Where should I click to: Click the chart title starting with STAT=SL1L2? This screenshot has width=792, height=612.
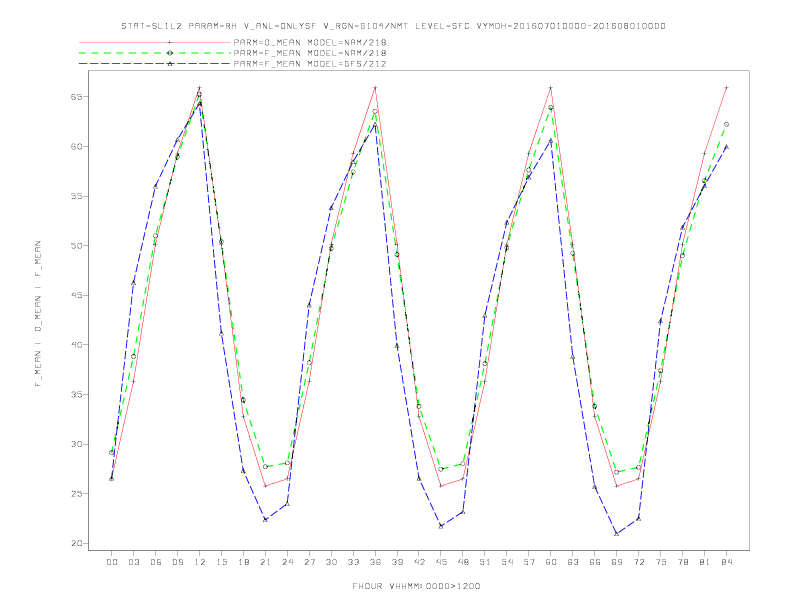393,26
